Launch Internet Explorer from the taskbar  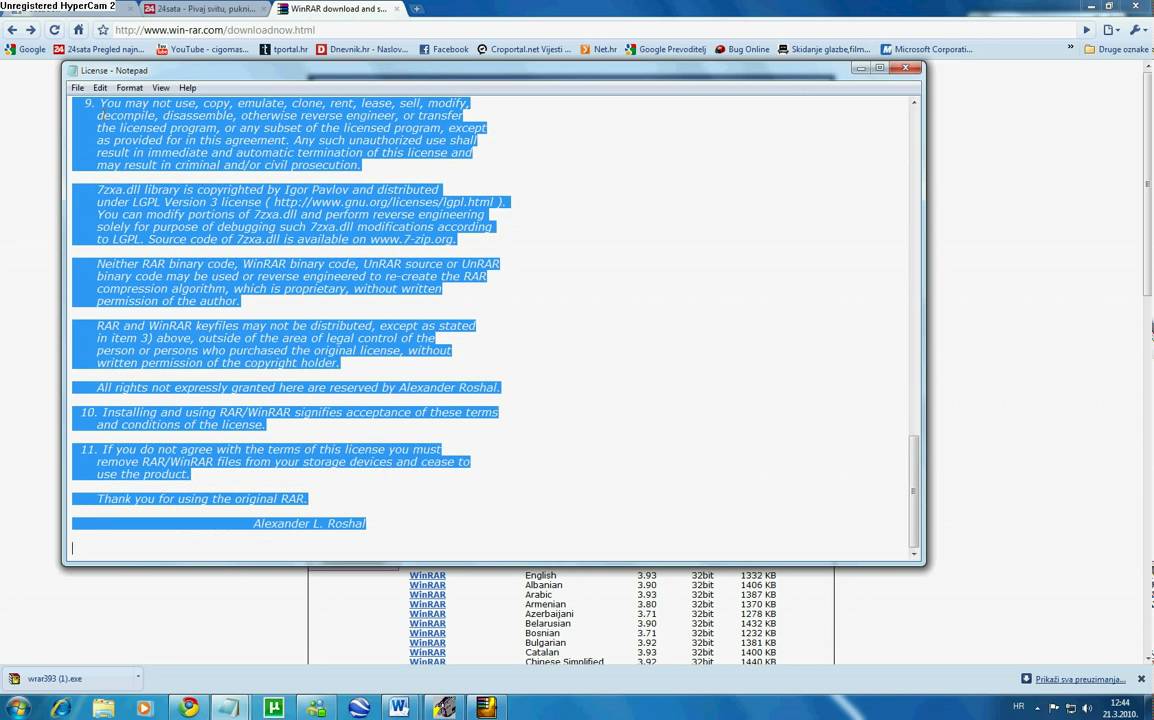(x=61, y=707)
